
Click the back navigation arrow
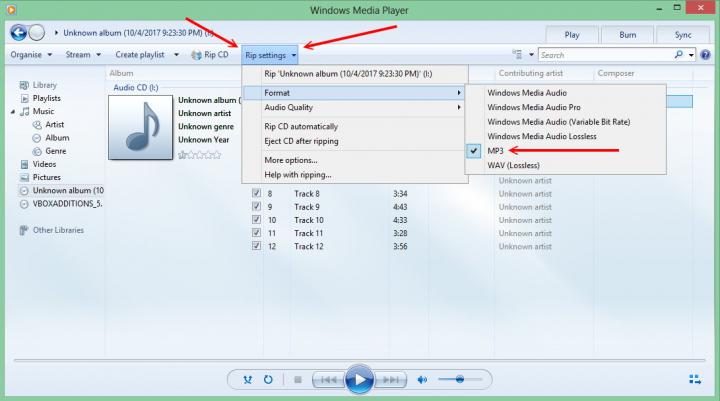point(19,33)
